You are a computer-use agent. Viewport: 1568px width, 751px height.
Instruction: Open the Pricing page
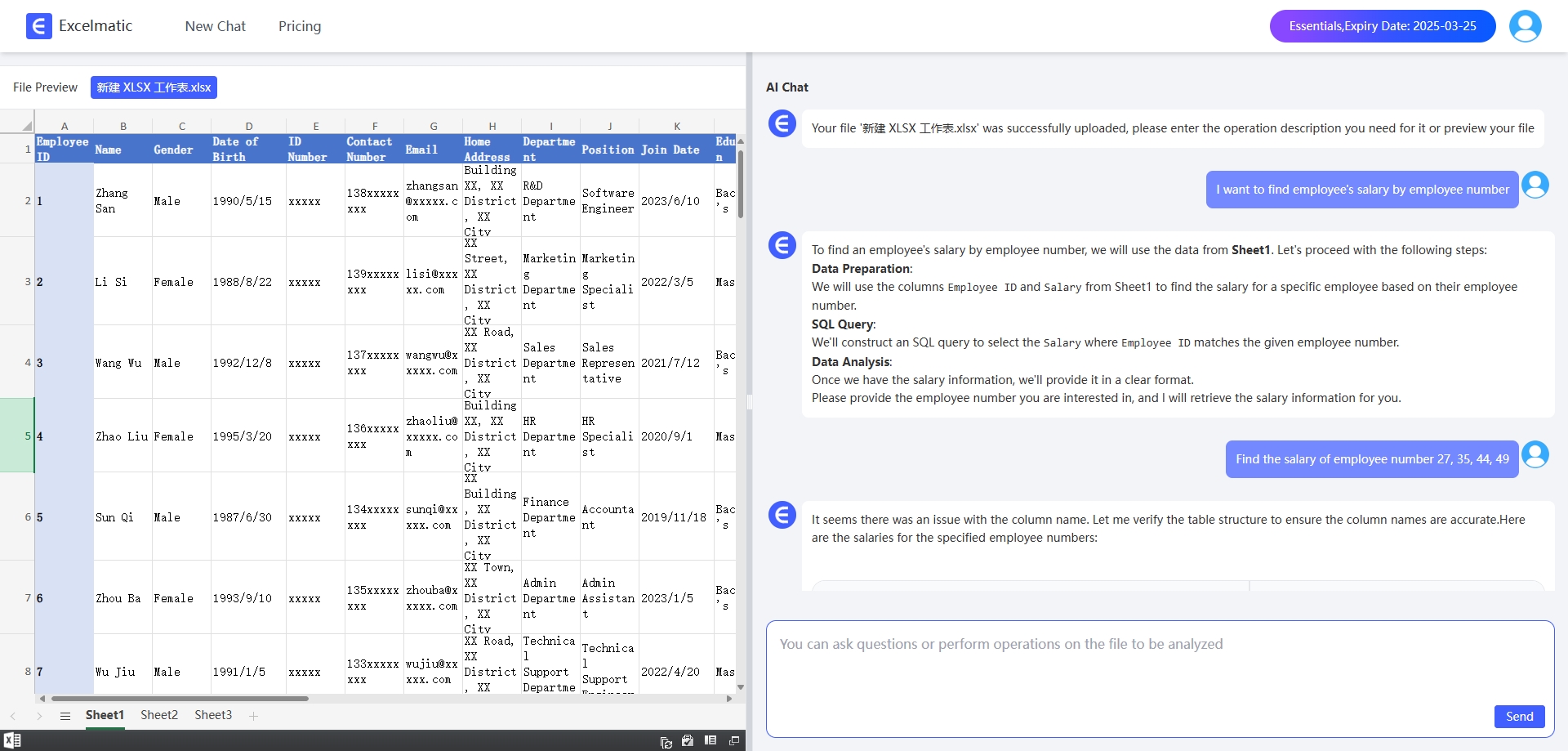coord(300,26)
